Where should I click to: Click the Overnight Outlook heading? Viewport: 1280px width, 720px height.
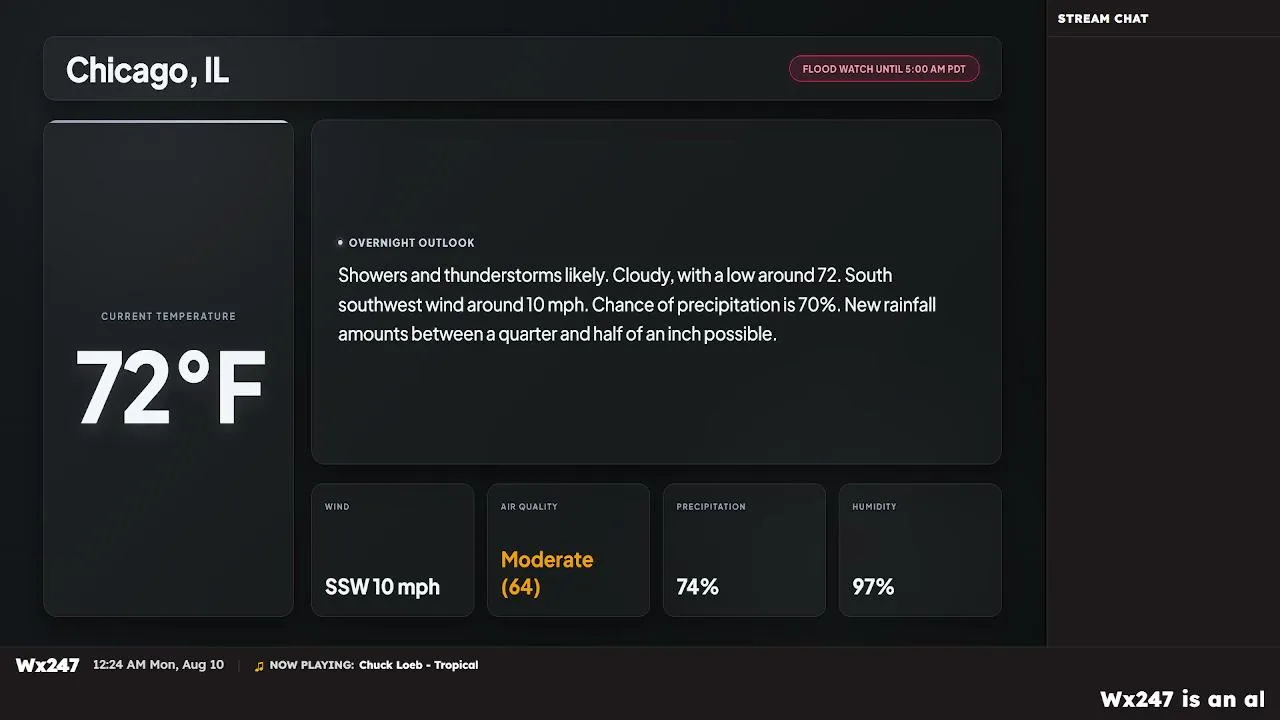(412, 243)
